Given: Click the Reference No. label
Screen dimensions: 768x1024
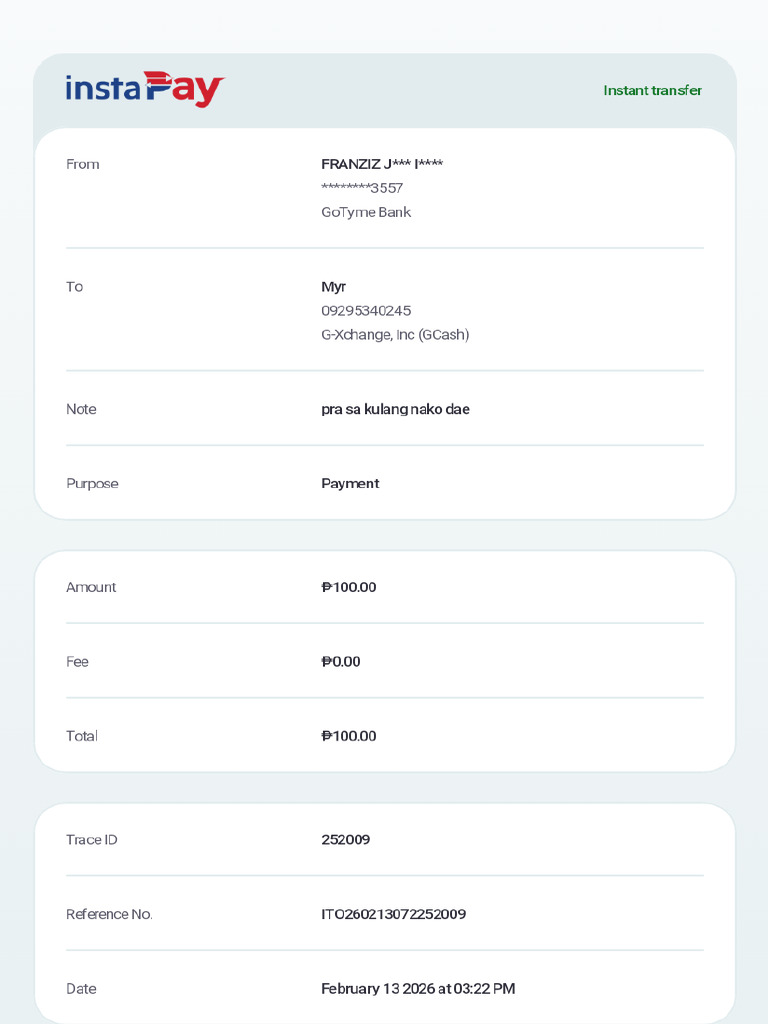Looking at the screenshot, I should [x=109, y=914].
